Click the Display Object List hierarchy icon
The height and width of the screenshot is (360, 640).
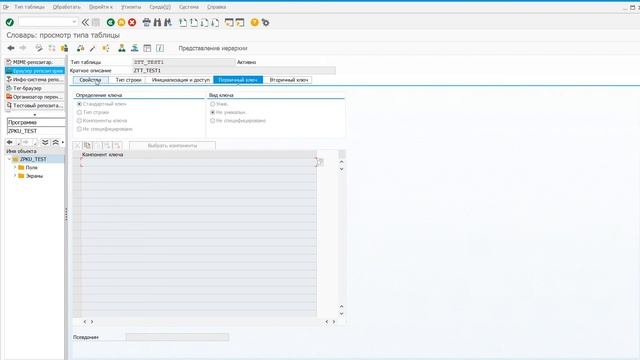point(122,48)
